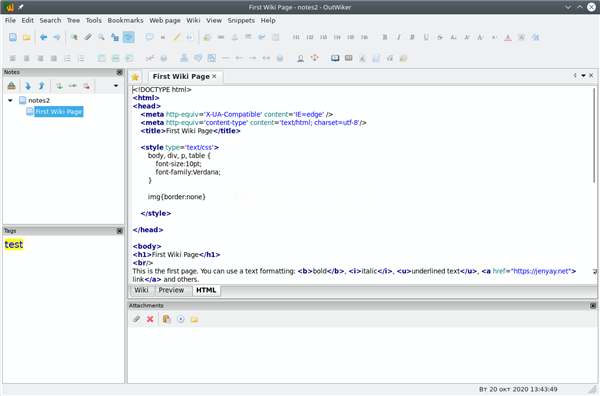Click the yellow test tag
600x396 pixels.
(x=14, y=244)
